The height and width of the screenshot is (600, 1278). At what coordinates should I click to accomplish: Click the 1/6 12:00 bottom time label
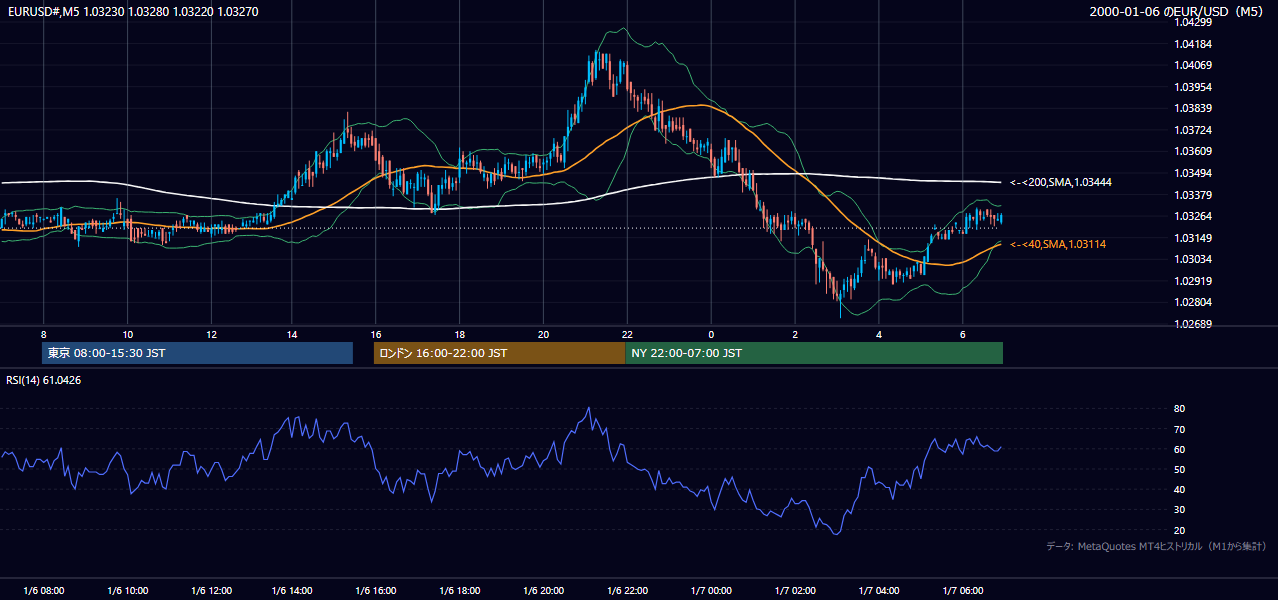tap(211, 591)
